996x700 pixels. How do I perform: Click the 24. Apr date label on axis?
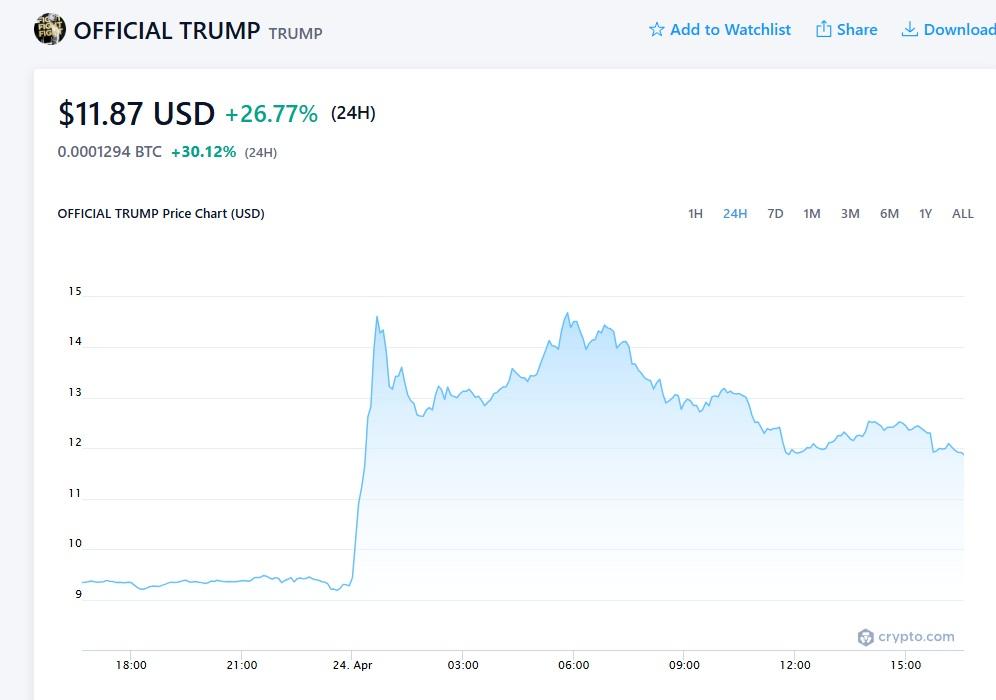tap(352, 665)
